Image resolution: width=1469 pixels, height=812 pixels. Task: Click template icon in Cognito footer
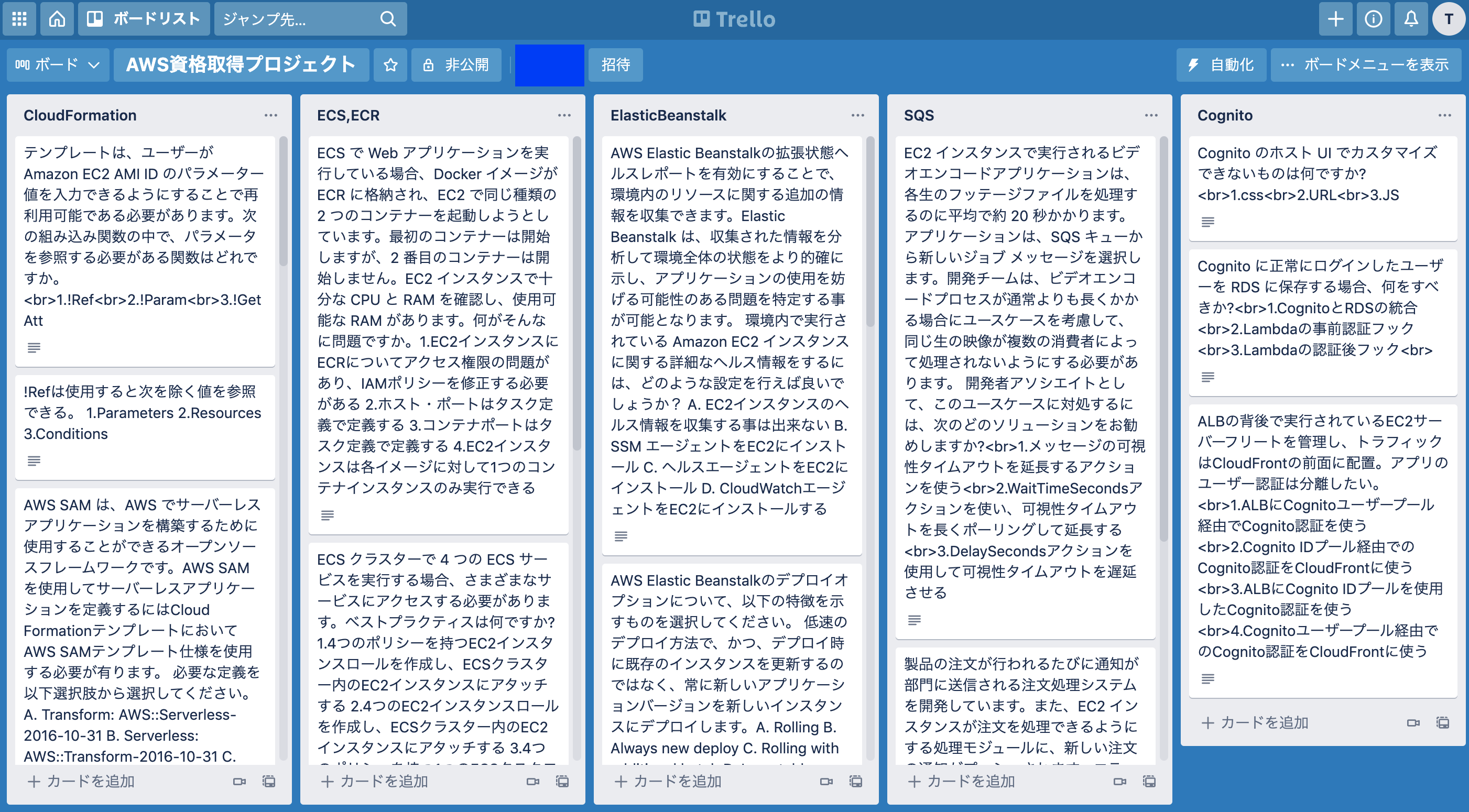coord(1443,722)
